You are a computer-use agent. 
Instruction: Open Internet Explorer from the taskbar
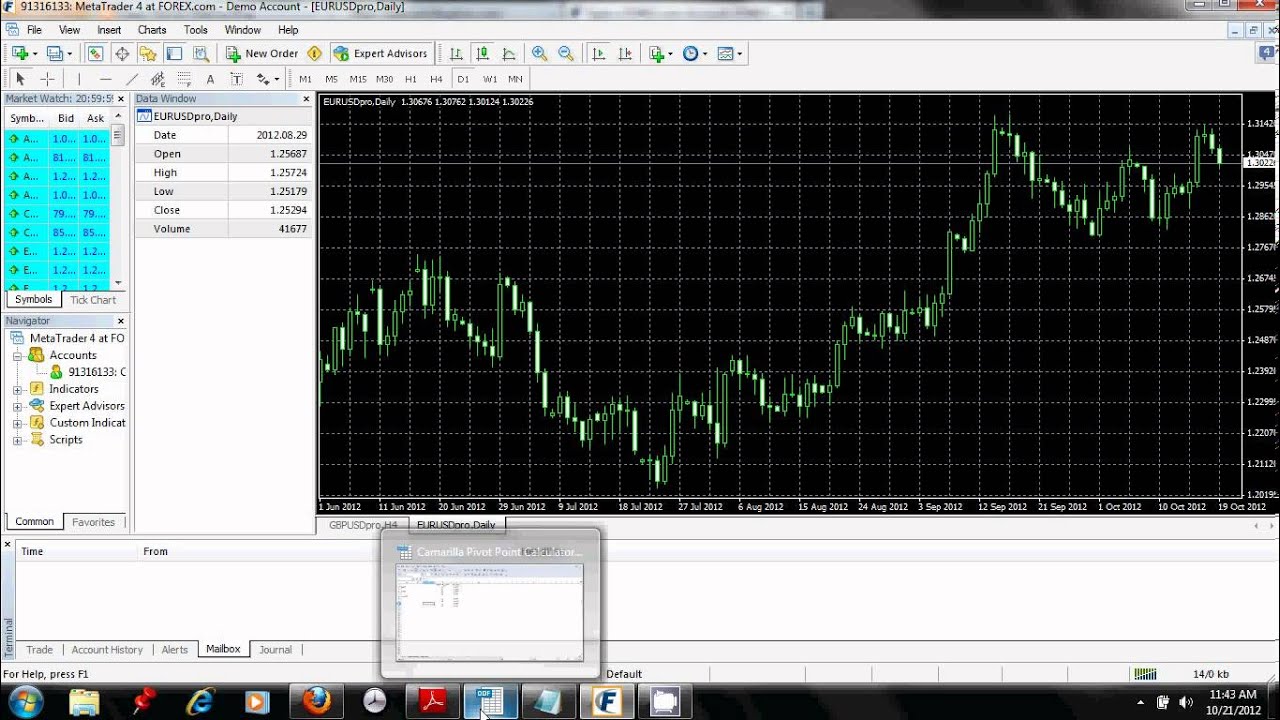click(200, 701)
